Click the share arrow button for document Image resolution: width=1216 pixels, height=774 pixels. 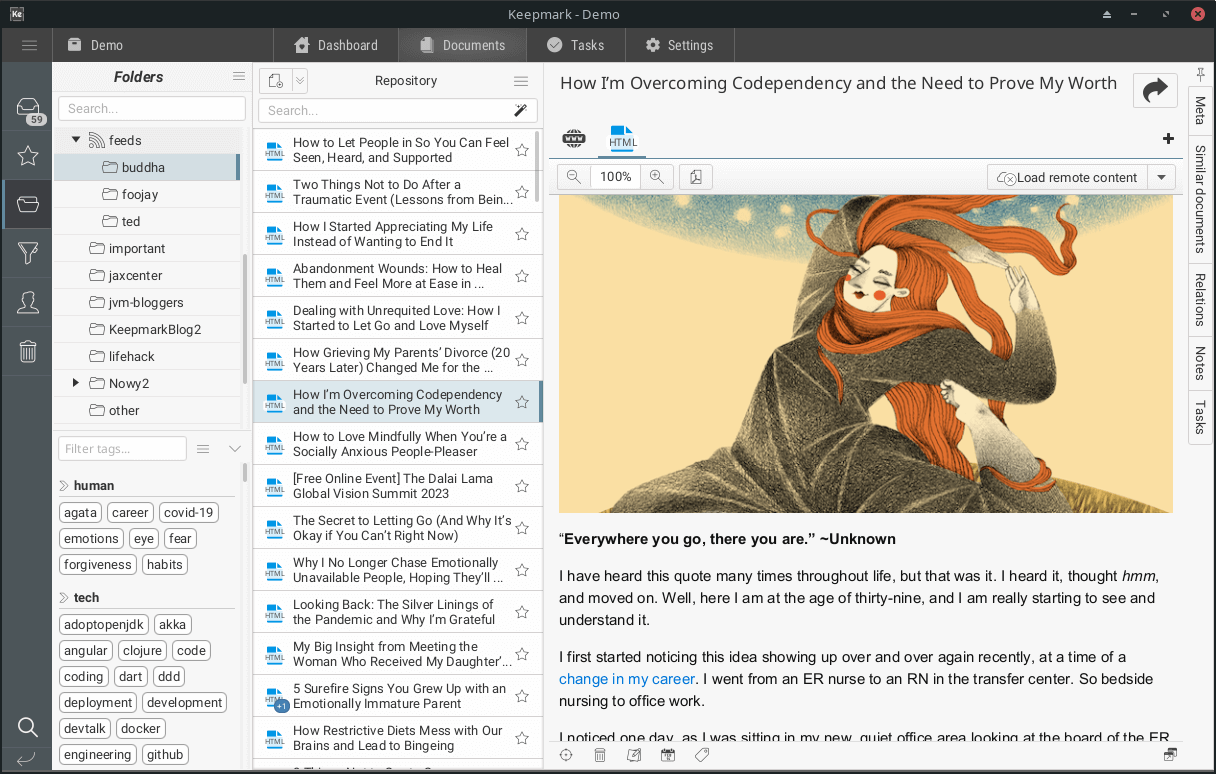pos(1155,90)
